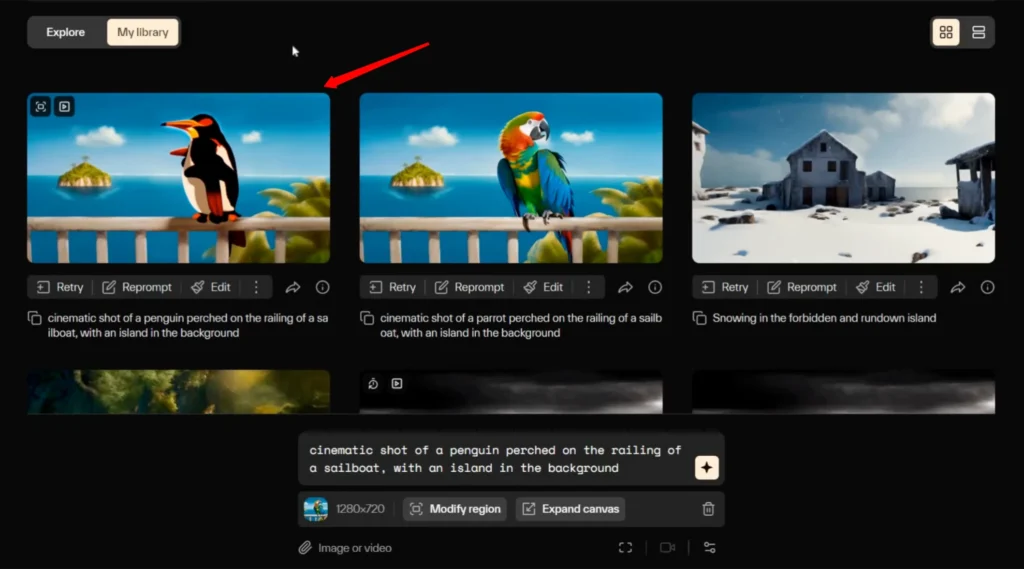Switch to the Explore tab

coord(65,32)
